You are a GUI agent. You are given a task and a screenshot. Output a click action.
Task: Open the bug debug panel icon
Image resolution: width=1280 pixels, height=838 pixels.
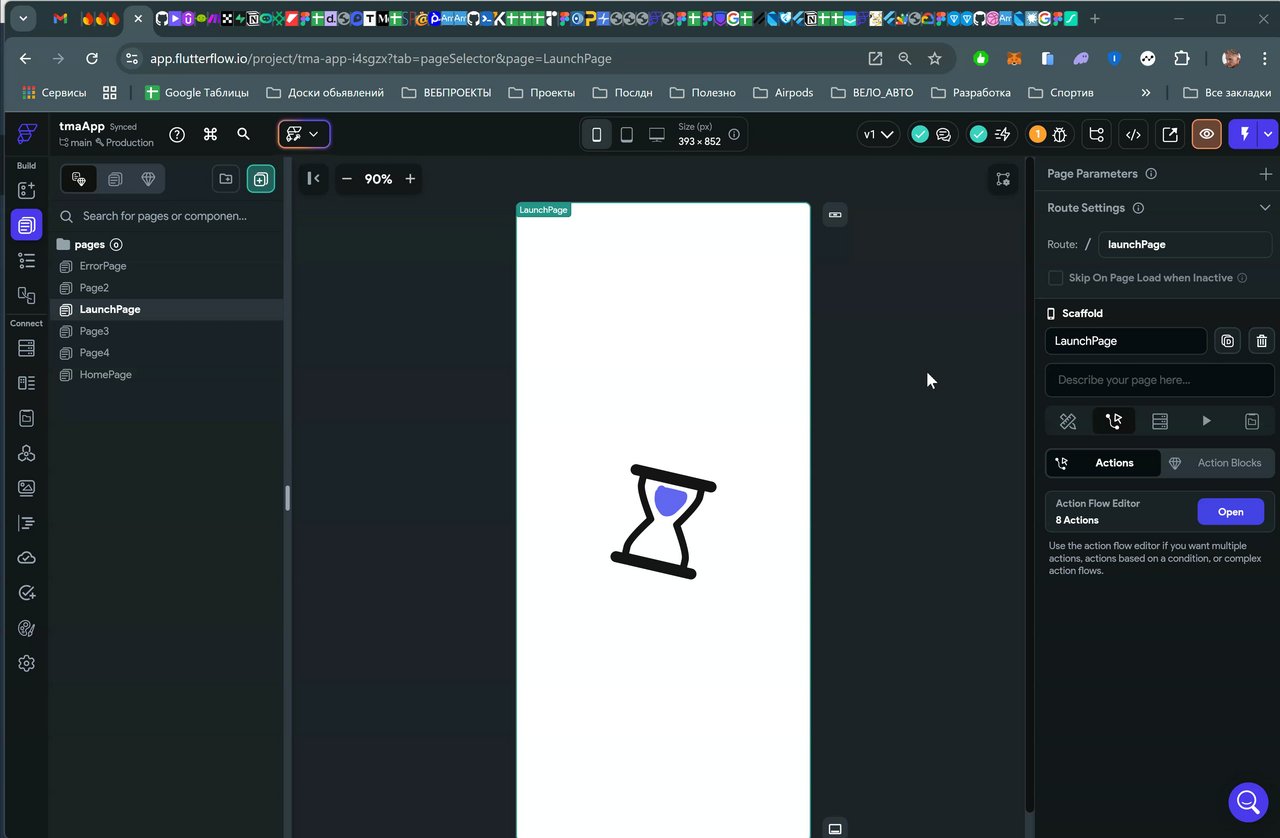click(1060, 134)
